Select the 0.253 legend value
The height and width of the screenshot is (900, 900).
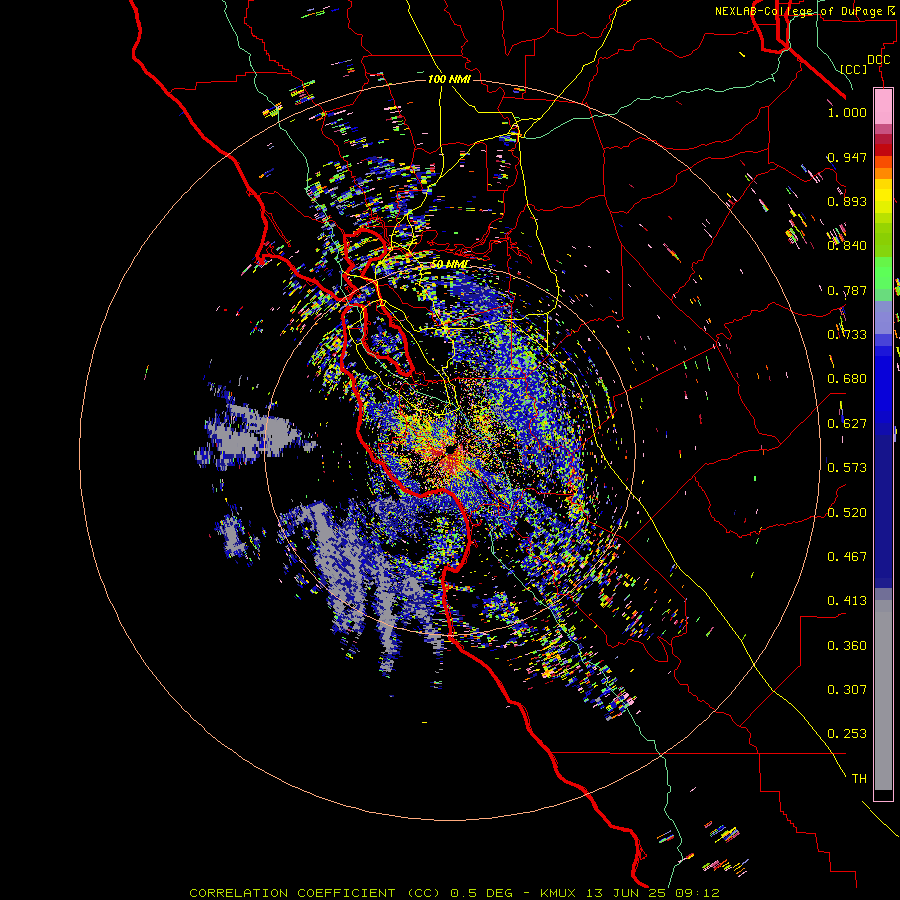coord(847,734)
